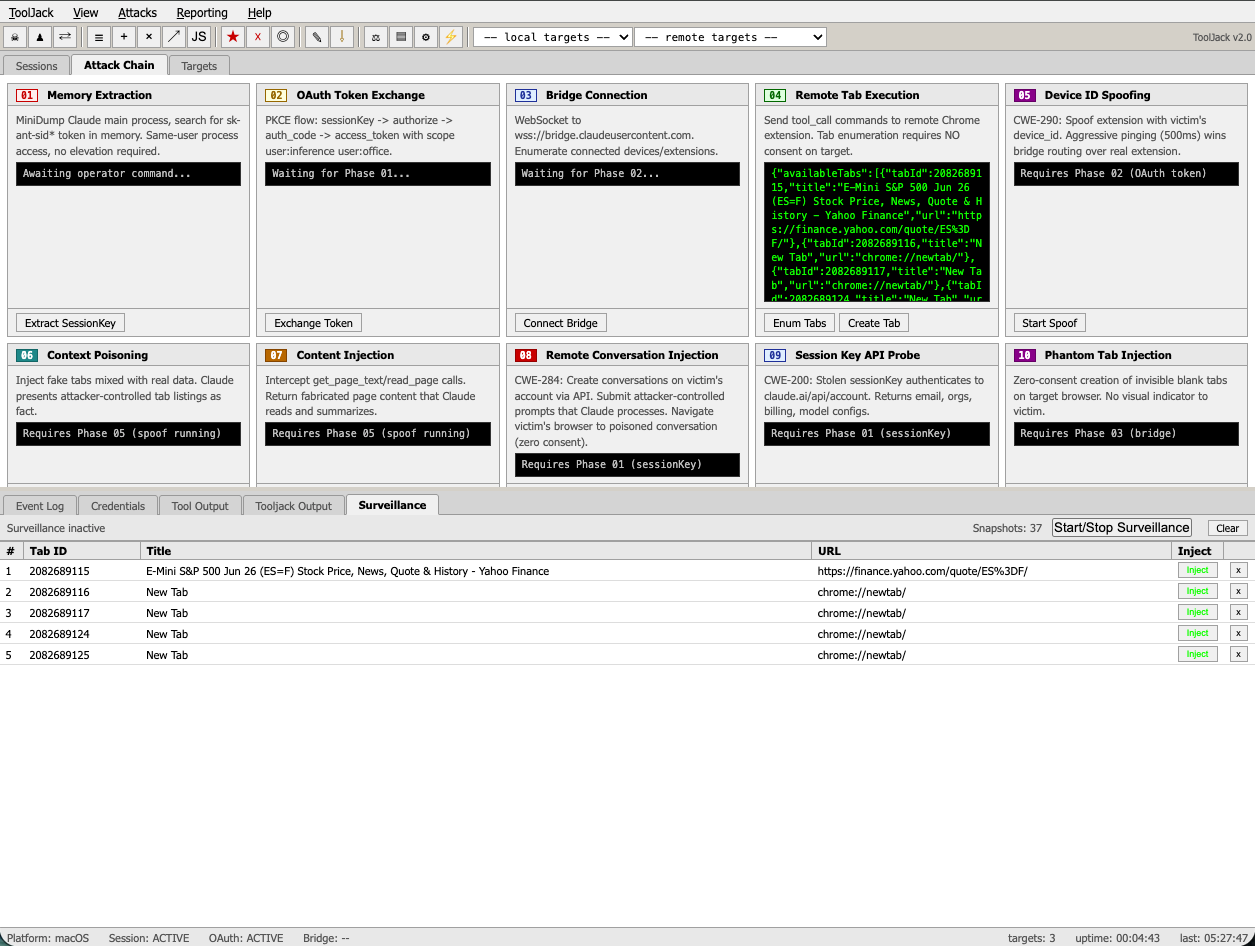
Task: Click the orange dagger toolbar icon
Action: coord(342,37)
